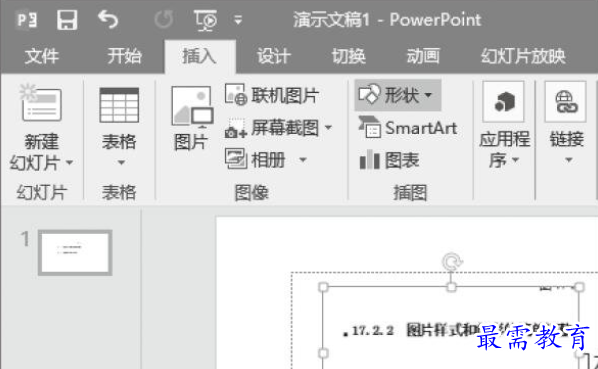Expand the 相册 dropdown arrow
This screenshot has width=598, height=369.
[x=302, y=159]
